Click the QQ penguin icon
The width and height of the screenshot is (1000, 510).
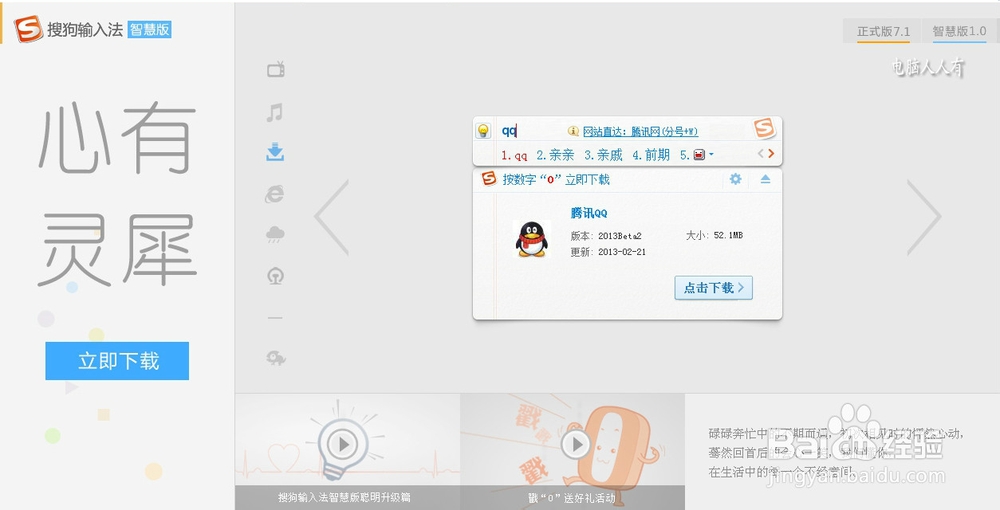coord(531,239)
